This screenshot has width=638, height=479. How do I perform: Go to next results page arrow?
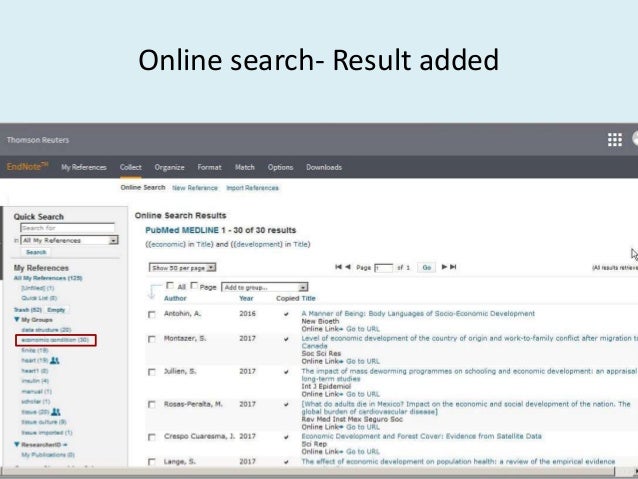(x=444, y=267)
